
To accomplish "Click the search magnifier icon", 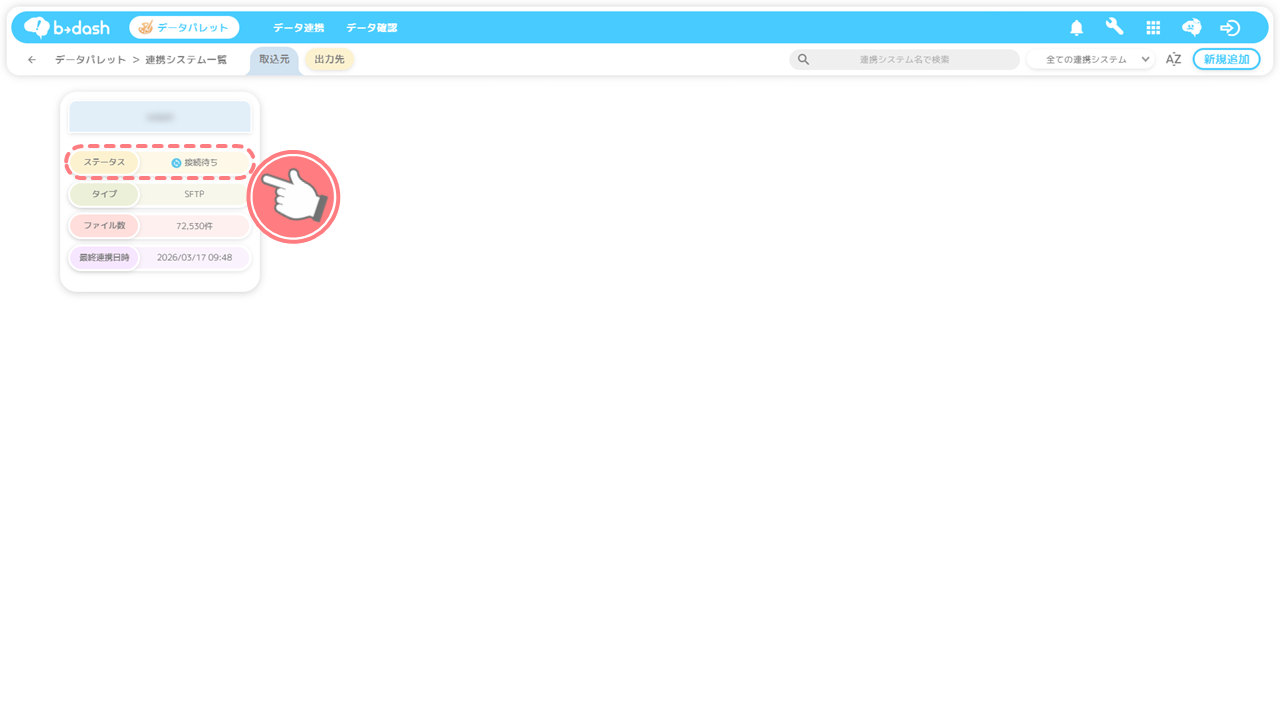I will point(803,60).
